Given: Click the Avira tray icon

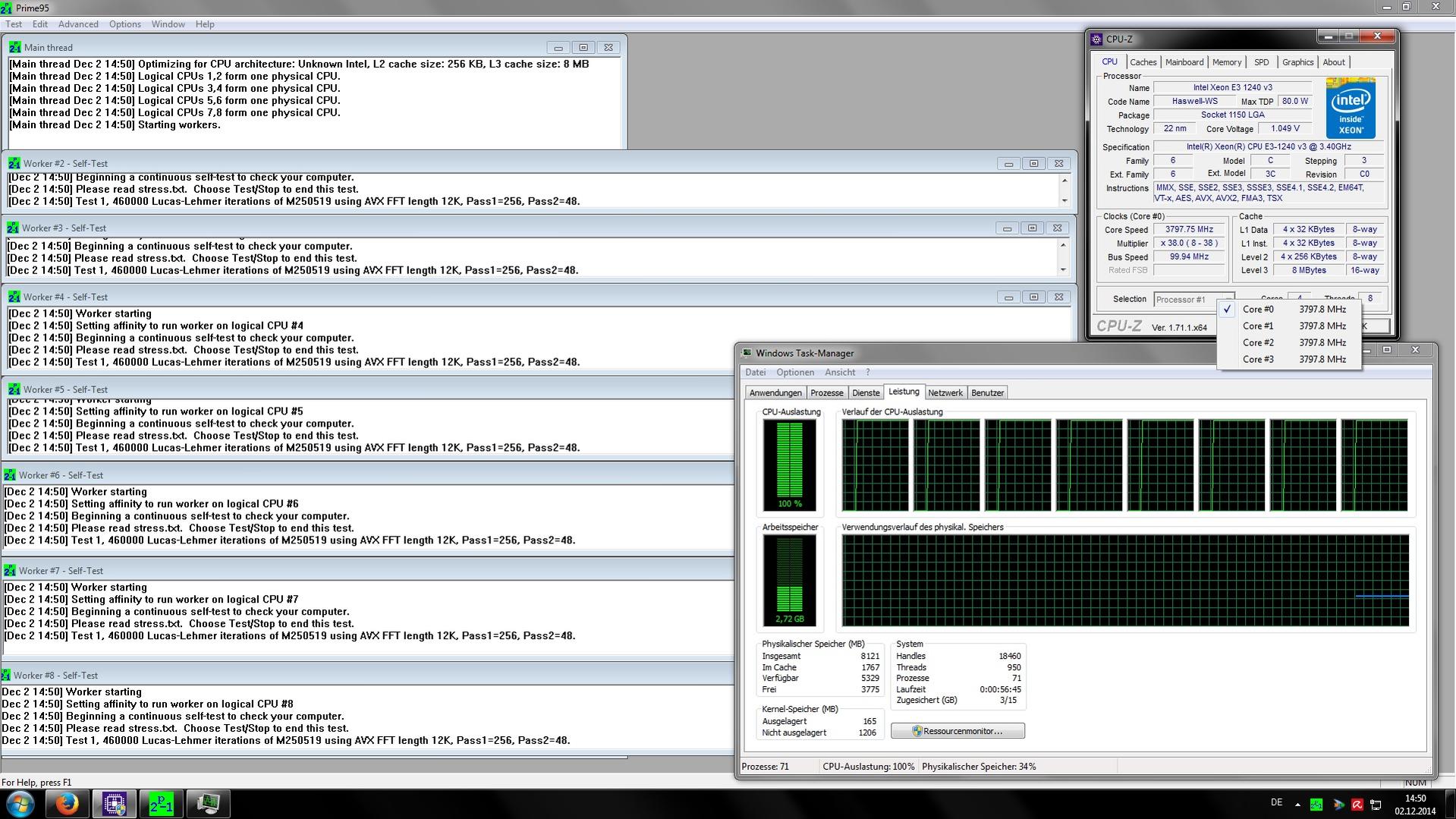Looking at the screenshot, I should 1357,805.
